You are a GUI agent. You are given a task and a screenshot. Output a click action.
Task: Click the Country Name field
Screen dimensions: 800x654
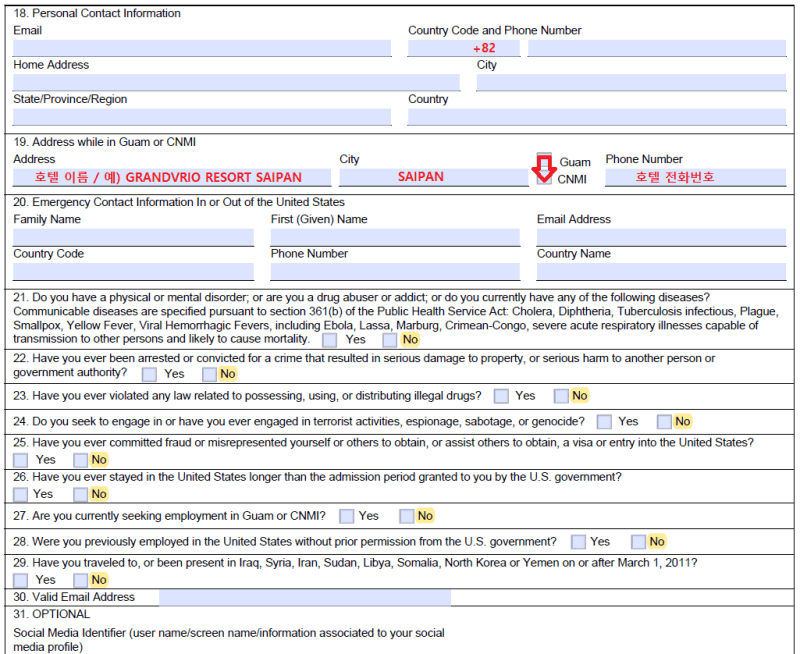(662, 271)
